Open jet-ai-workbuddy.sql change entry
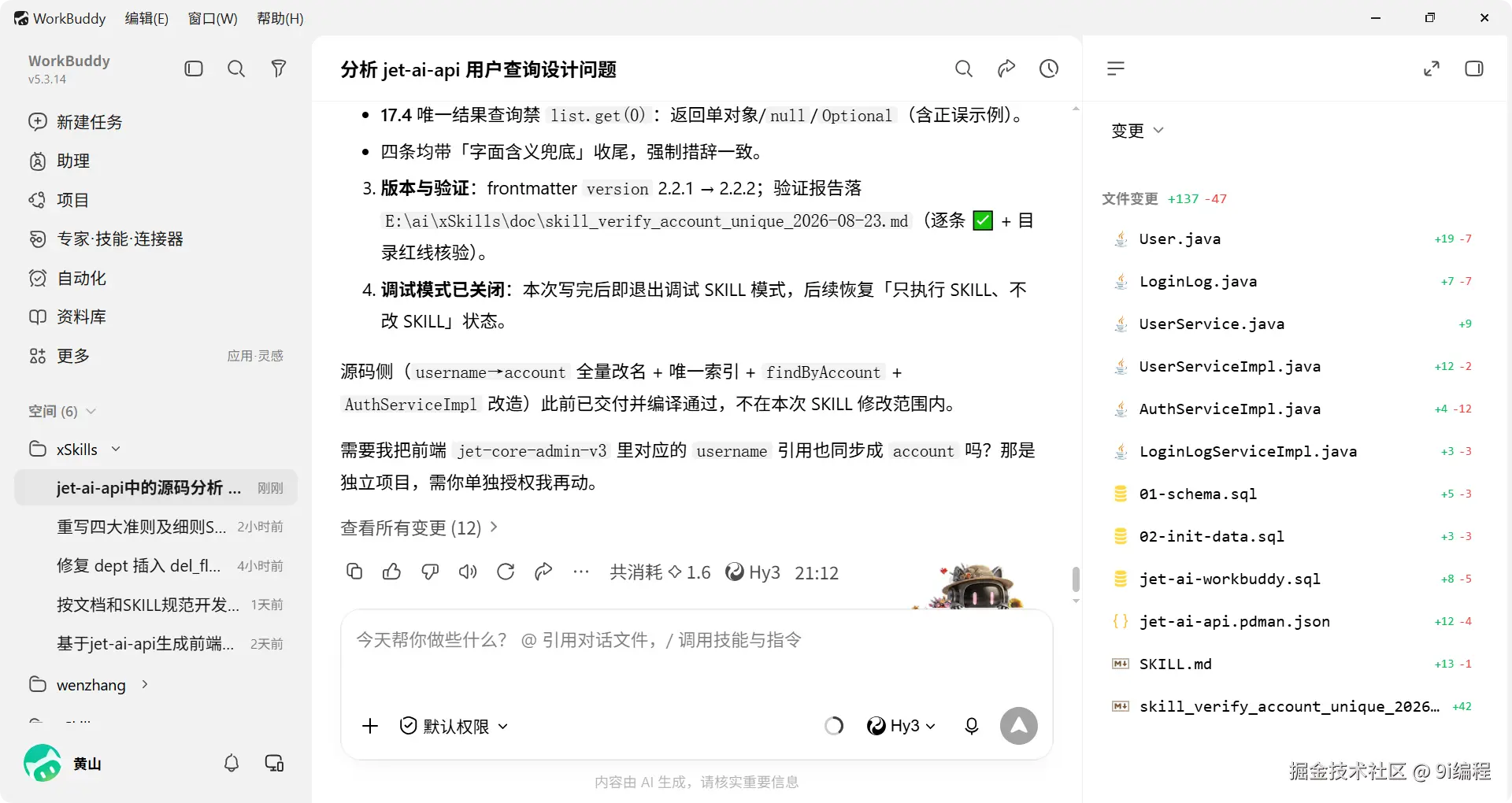The width and height of the screenshot is (1512, 803). coord(1291,579)
